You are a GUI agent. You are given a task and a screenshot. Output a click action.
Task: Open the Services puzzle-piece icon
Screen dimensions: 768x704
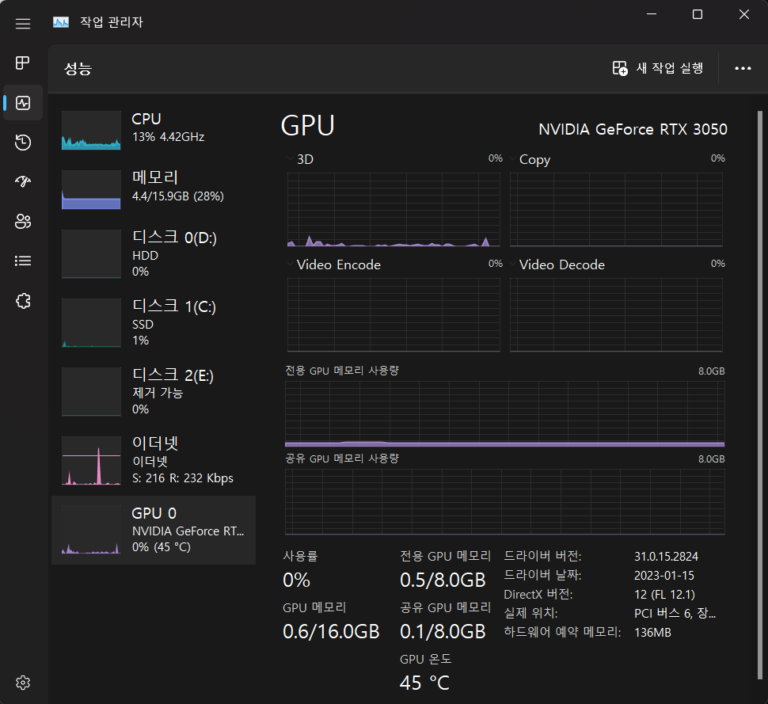(x=23, y=300)
